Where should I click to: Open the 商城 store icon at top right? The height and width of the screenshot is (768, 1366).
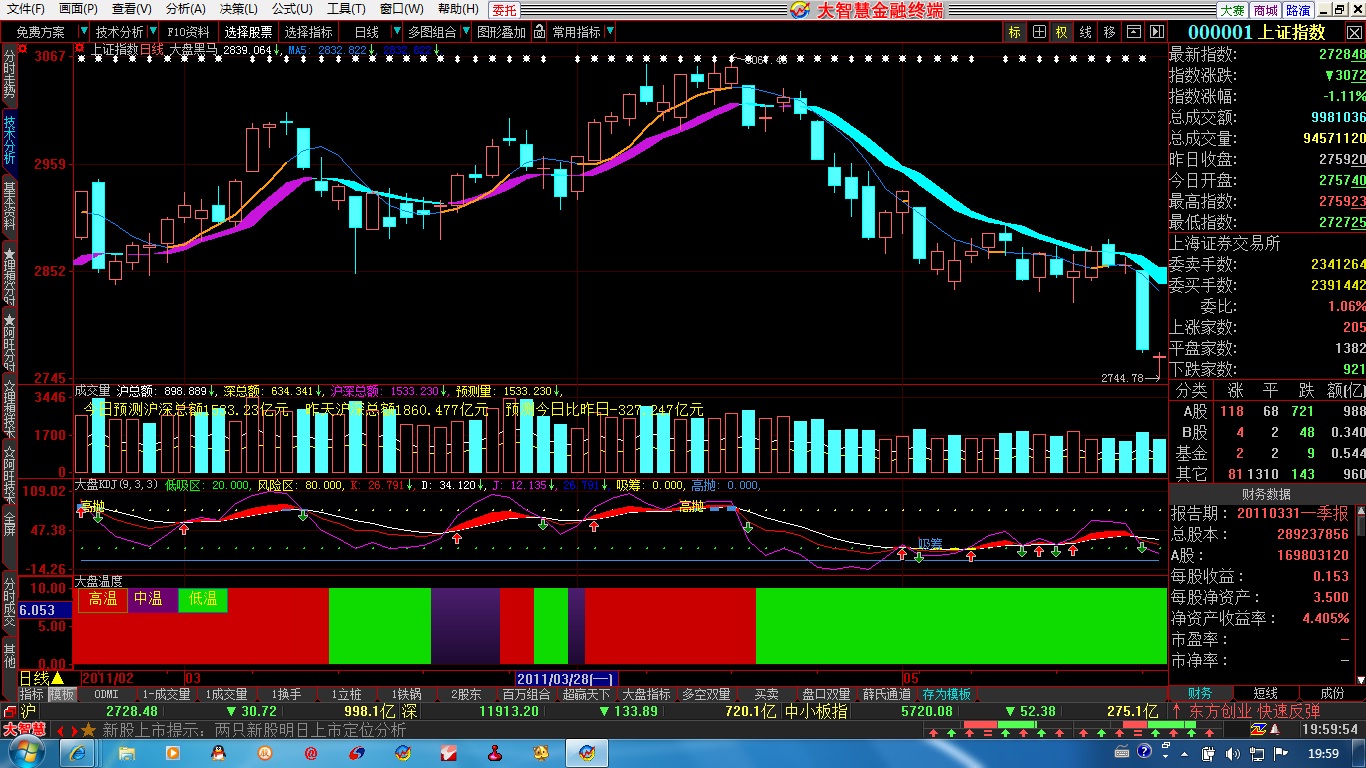(1265, 10)
